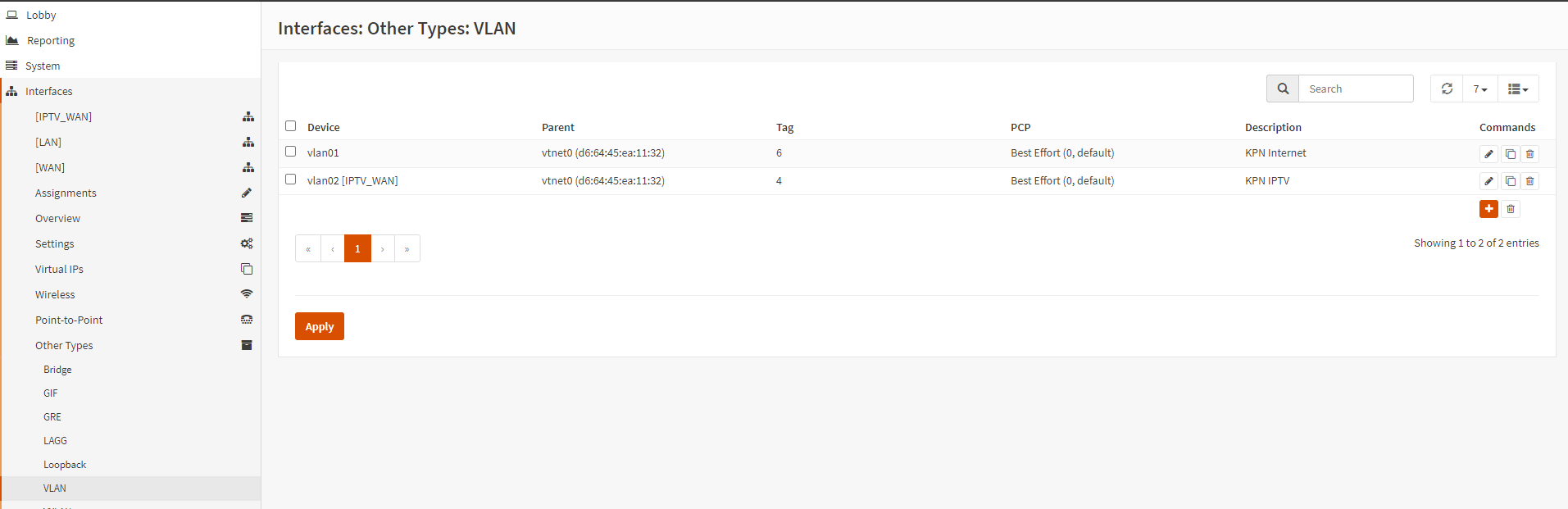Click the Wireless wifi icon
The width and height of the screenshot is (1568, 509).
pos(247,294)
